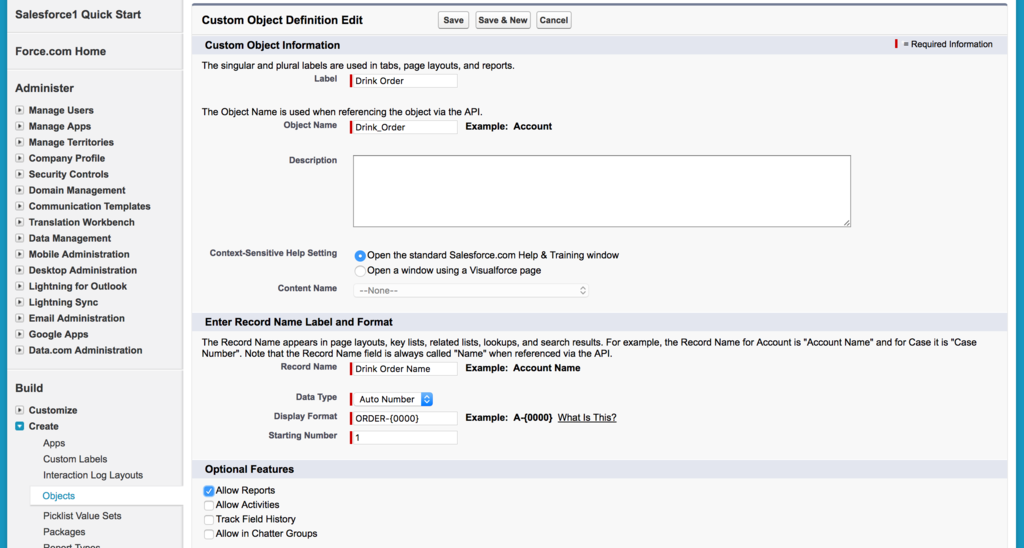The image size is (1024, 548).
Task: Expand the Data.com Administration arrow
Action: 20,350
